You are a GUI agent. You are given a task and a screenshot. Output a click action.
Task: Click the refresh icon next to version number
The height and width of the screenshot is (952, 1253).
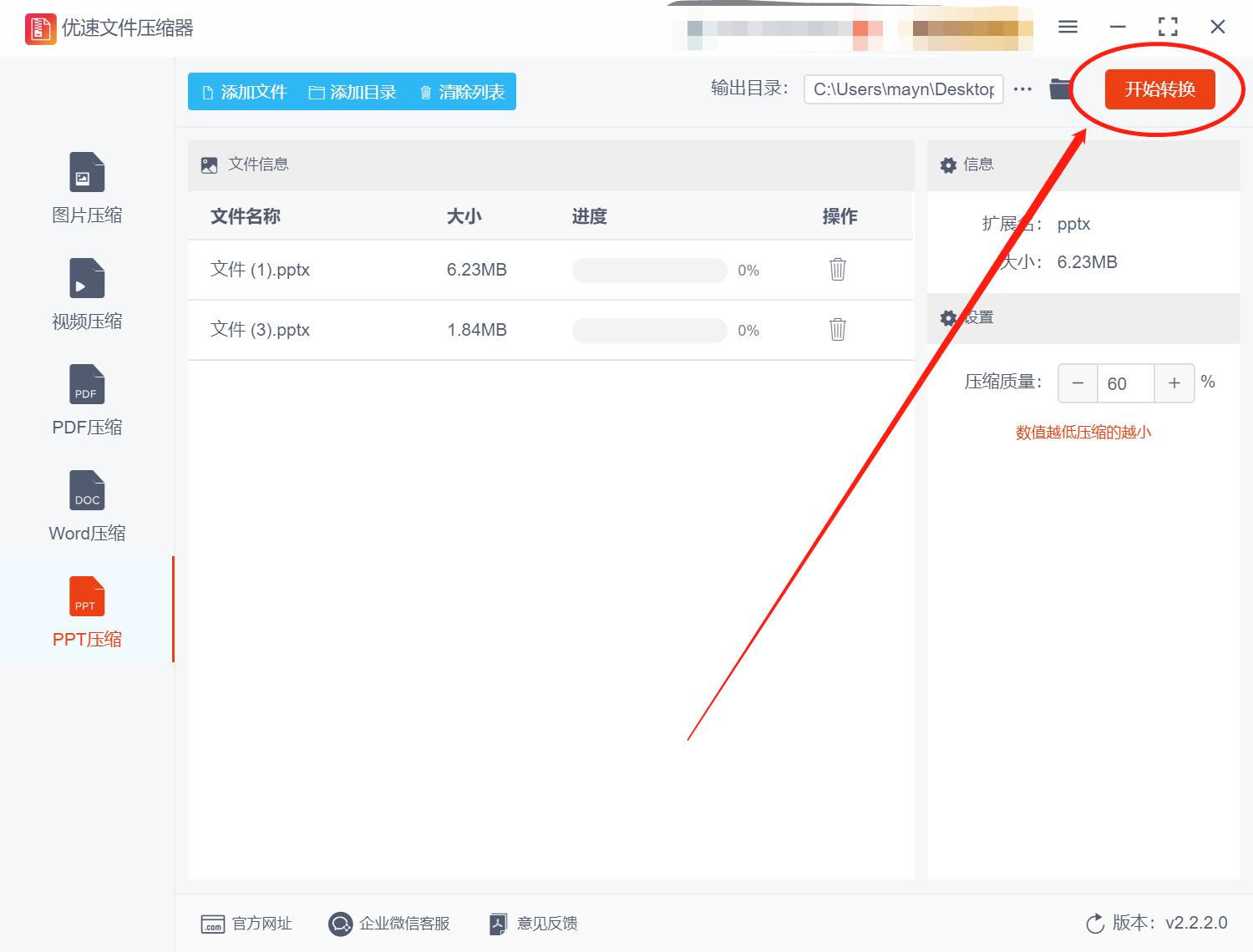coord(1095,923)
